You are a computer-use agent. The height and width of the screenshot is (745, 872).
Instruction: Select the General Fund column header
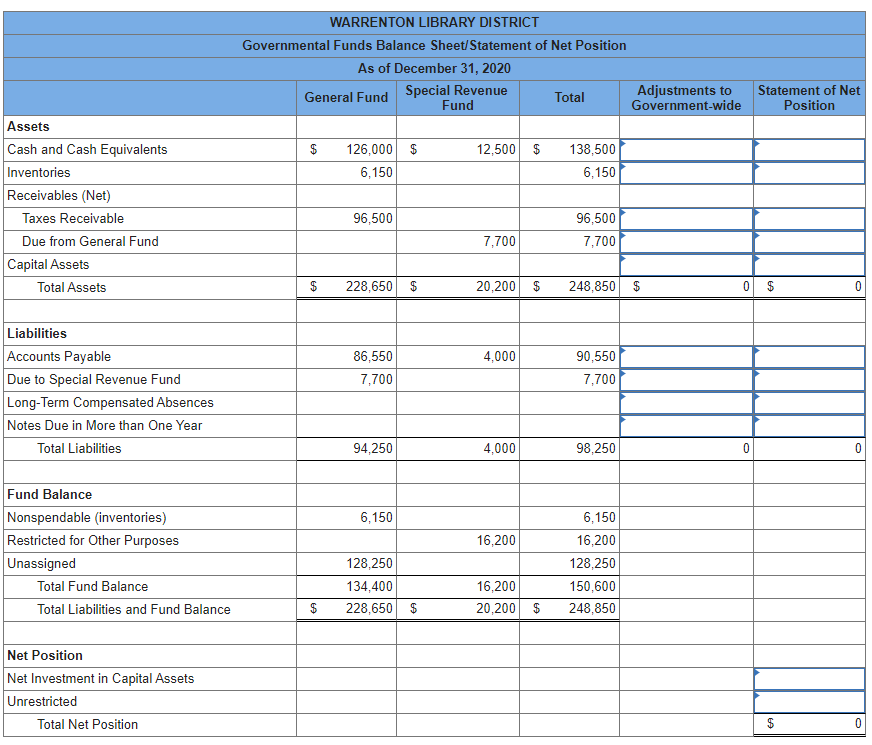click(346, 98)
